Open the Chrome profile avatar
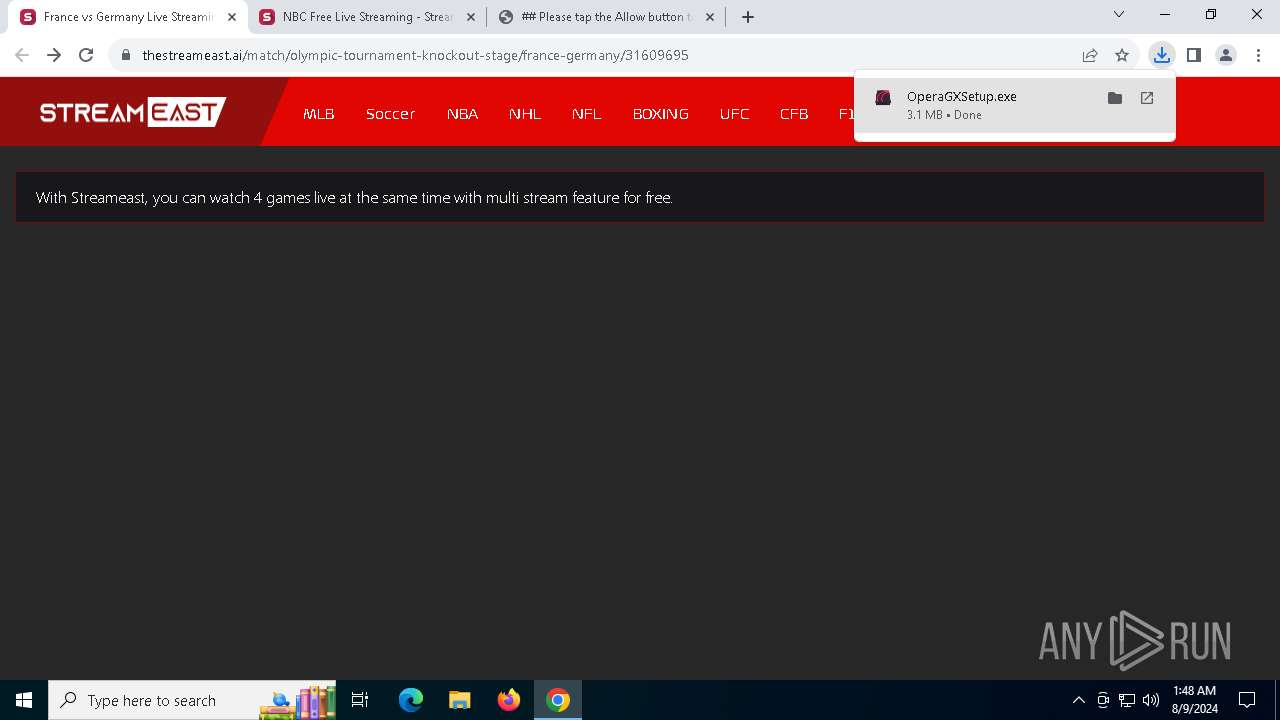 click(x=1226, y=55)
